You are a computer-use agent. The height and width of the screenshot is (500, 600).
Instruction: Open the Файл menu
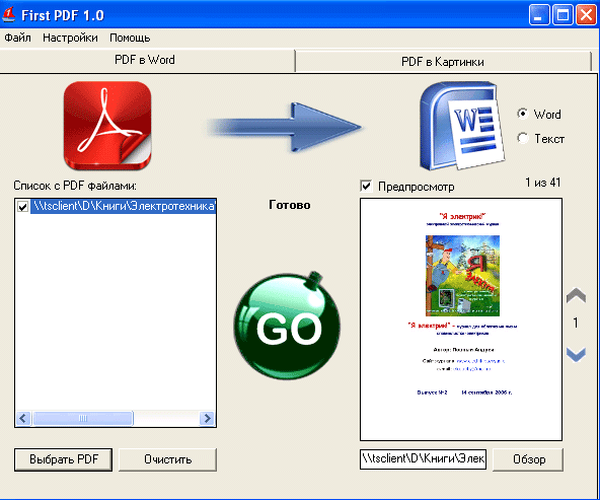[17, 38]
